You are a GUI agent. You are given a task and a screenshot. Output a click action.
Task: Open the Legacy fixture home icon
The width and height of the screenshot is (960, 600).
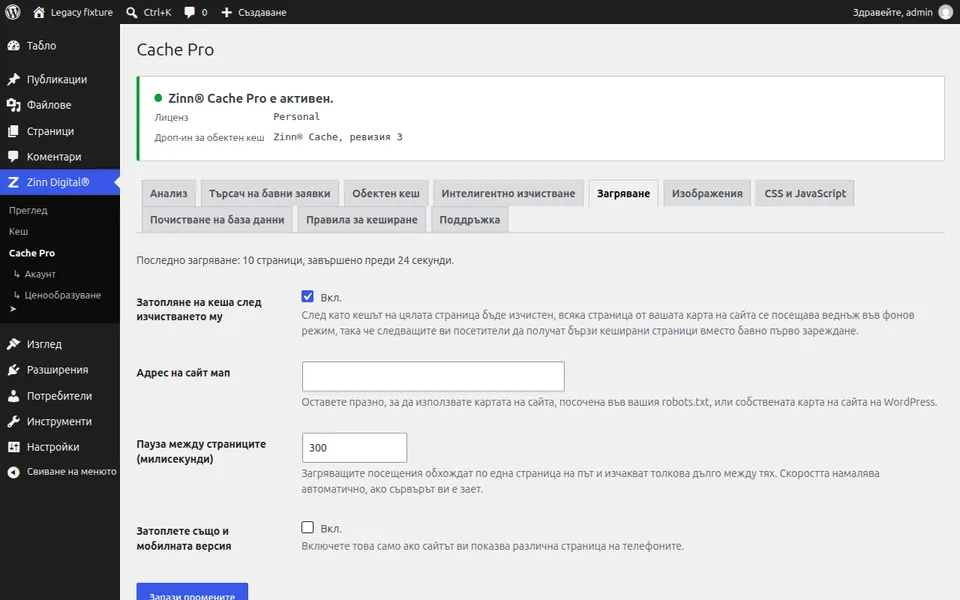39,12
